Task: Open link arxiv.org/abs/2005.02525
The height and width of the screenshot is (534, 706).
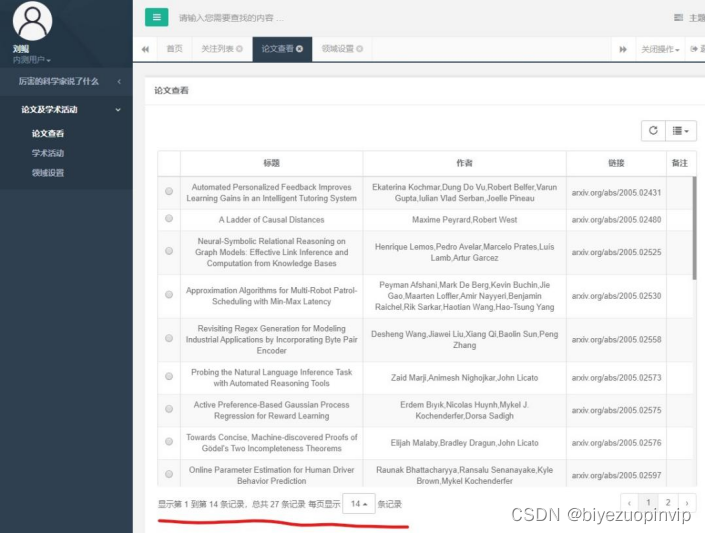Action: click(616, 252)
